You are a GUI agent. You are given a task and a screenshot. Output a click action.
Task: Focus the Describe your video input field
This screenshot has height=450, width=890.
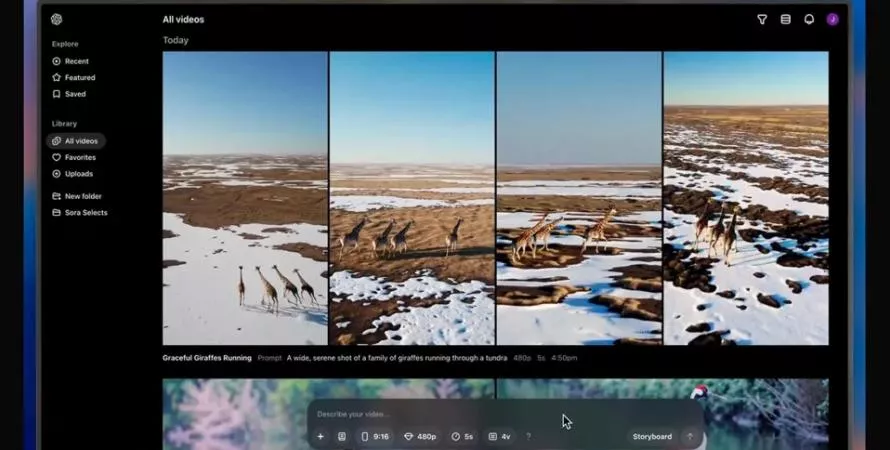pyautogui.click(x=505, y=414)
